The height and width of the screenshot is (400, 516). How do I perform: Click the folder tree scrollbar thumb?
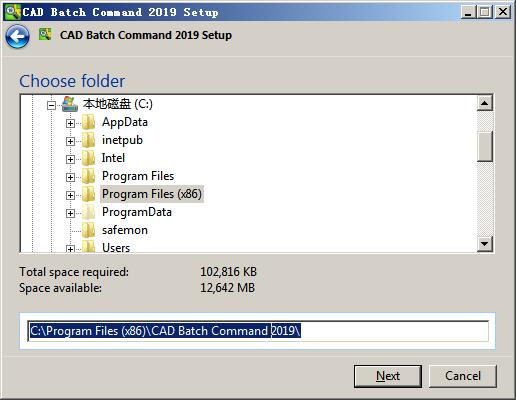[485, 146]
